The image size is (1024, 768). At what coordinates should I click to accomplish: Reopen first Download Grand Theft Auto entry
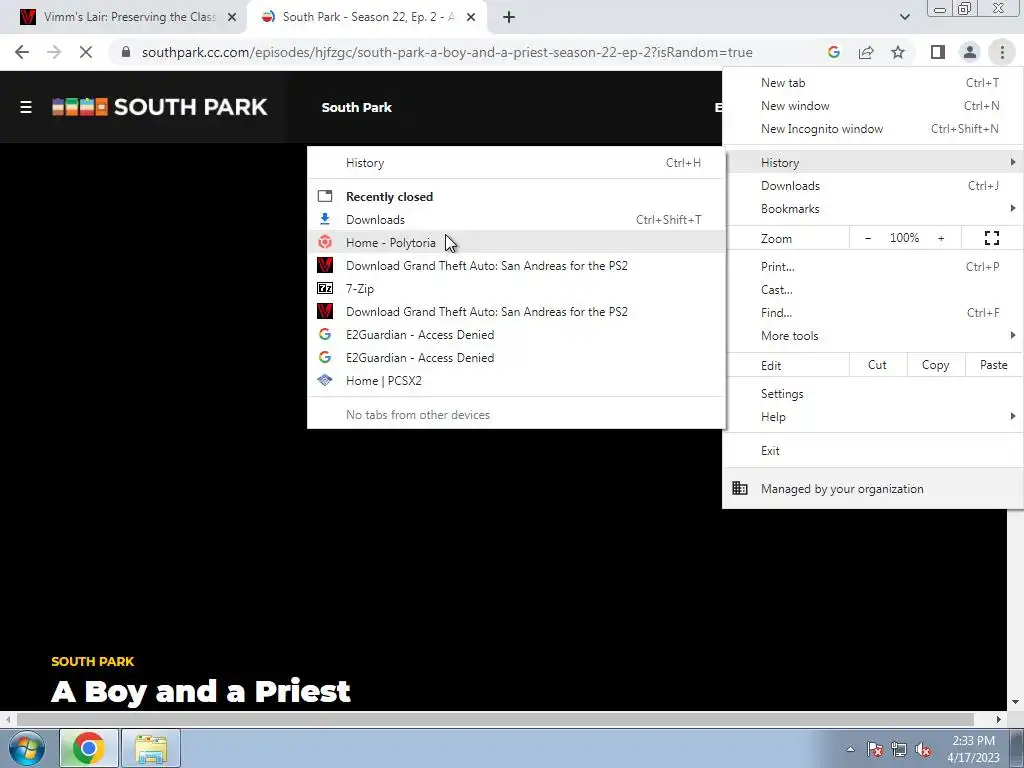516,266
